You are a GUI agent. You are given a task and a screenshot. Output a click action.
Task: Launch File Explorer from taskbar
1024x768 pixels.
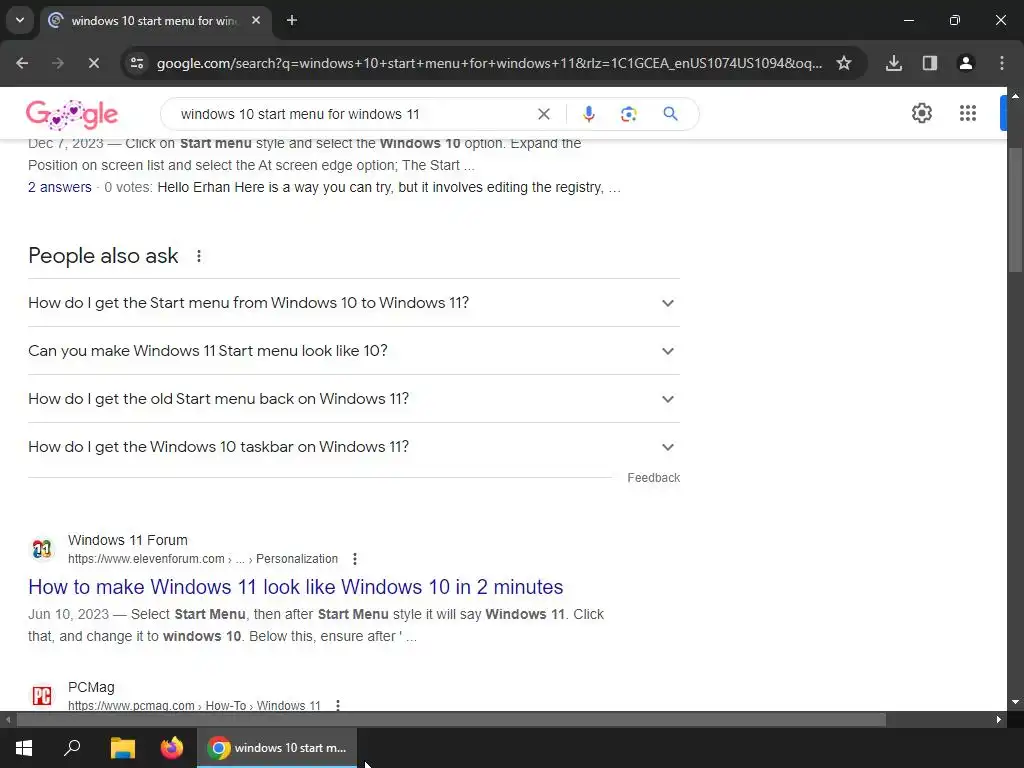point(122,748)
